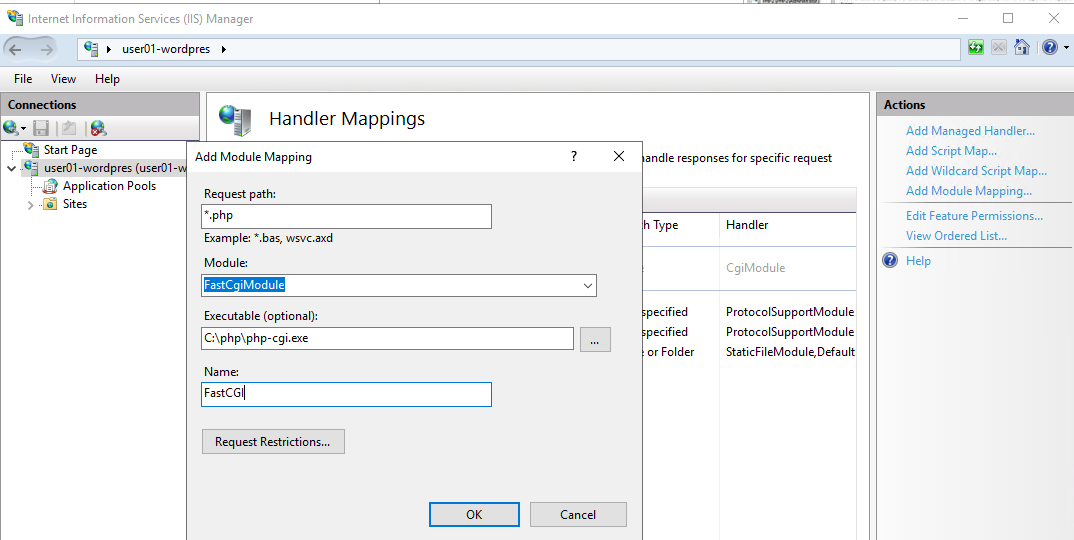Screen dimensions: 1074x540
Task: Expand the Sites tree node
Action: tap(31, 204)
